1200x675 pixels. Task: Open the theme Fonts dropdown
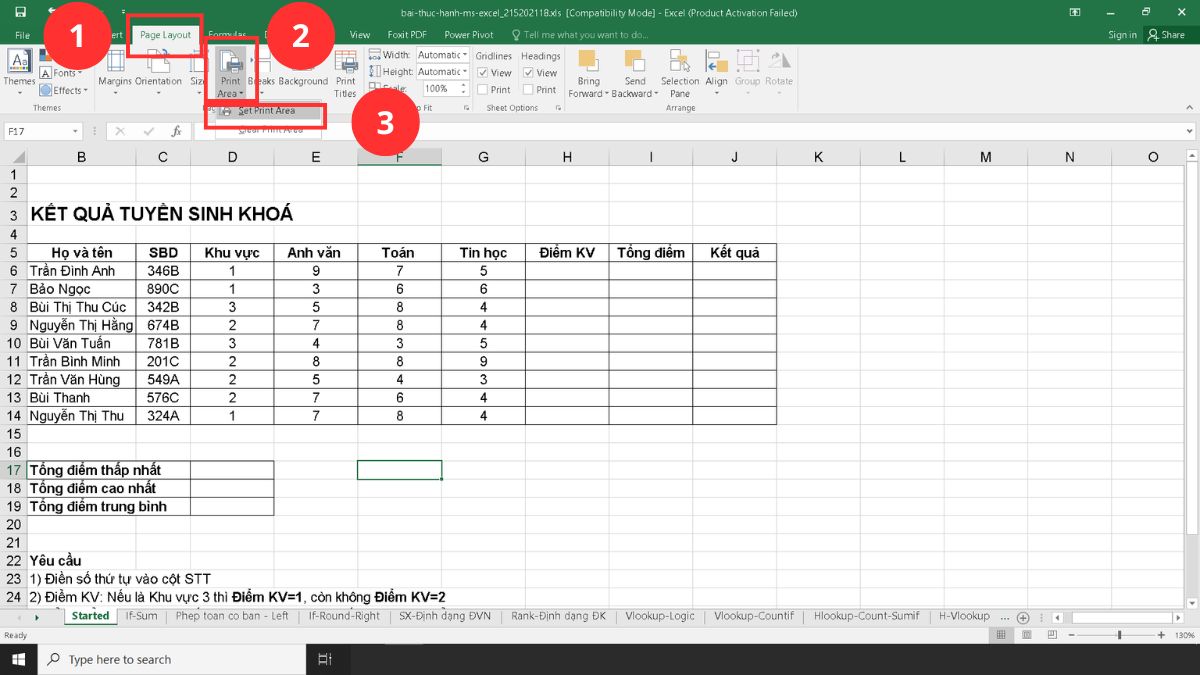pyautogui.click(x=66, y=73)
